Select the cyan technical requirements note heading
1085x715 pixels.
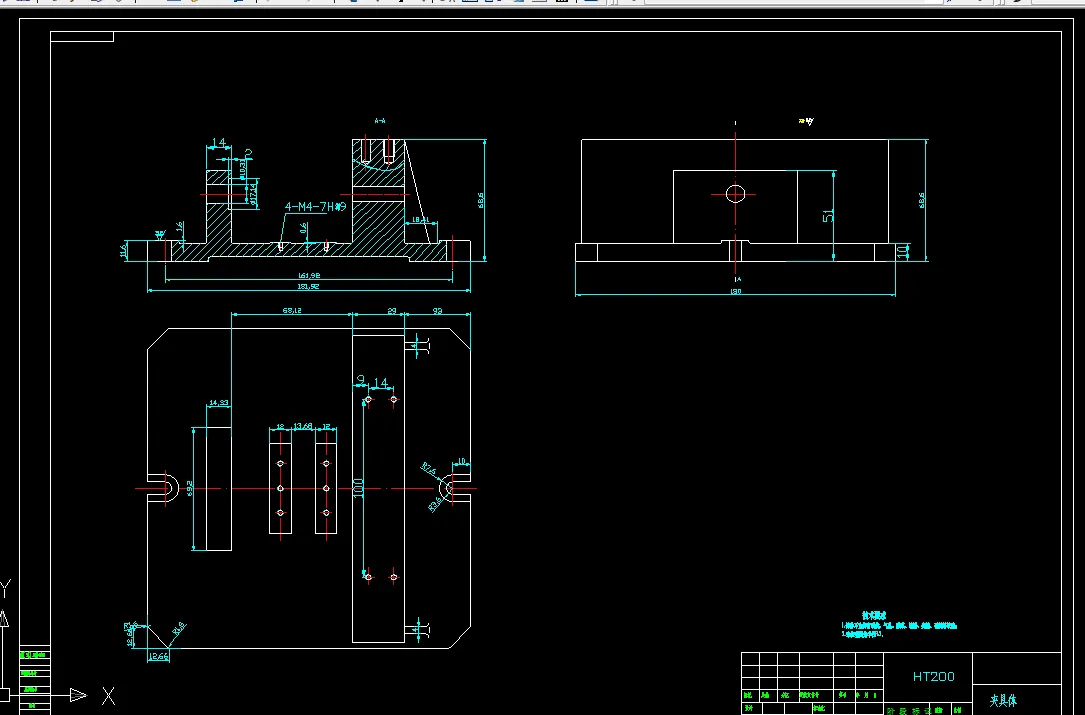coord(873,615)
